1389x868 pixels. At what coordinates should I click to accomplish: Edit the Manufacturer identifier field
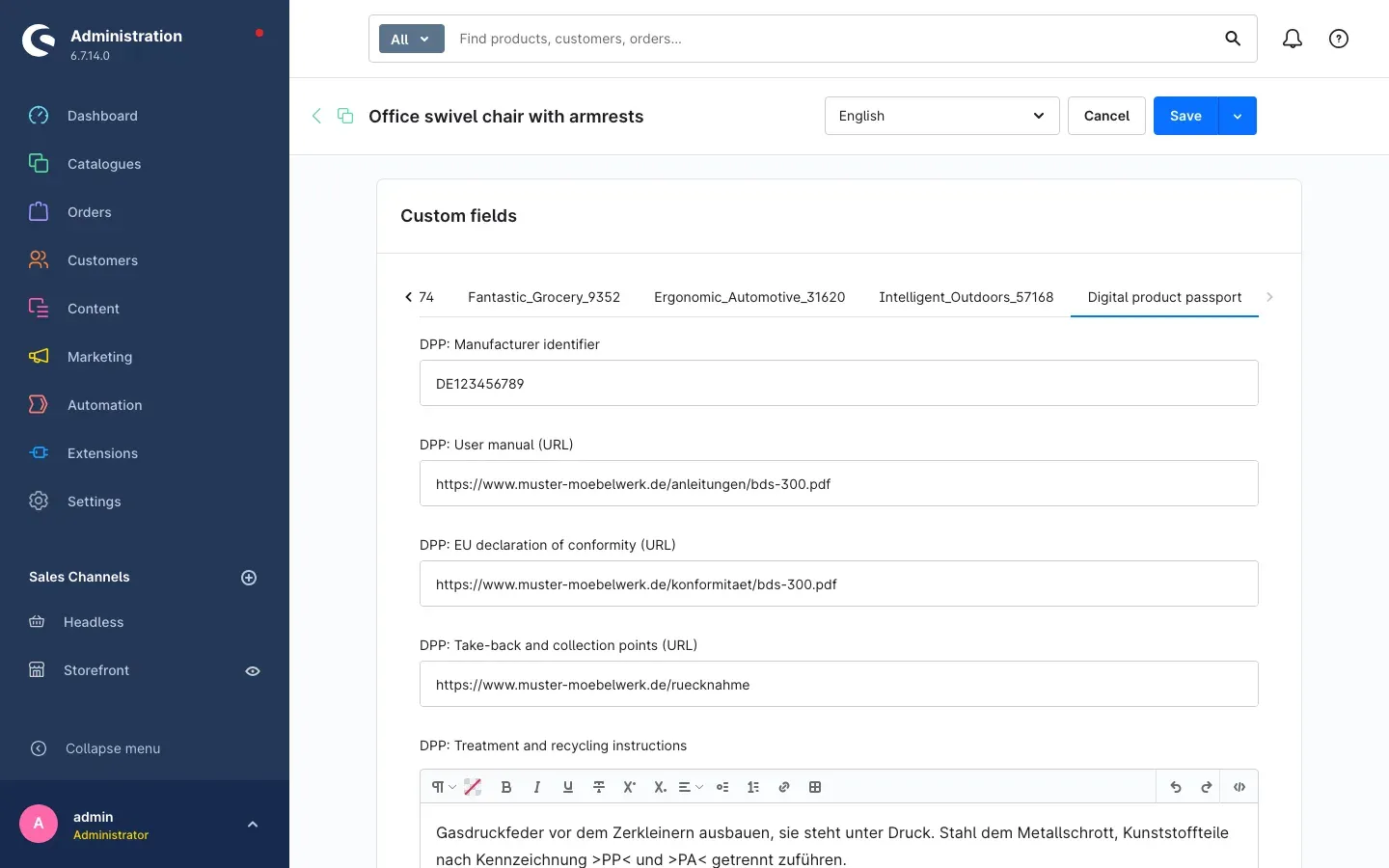(839, 383)
